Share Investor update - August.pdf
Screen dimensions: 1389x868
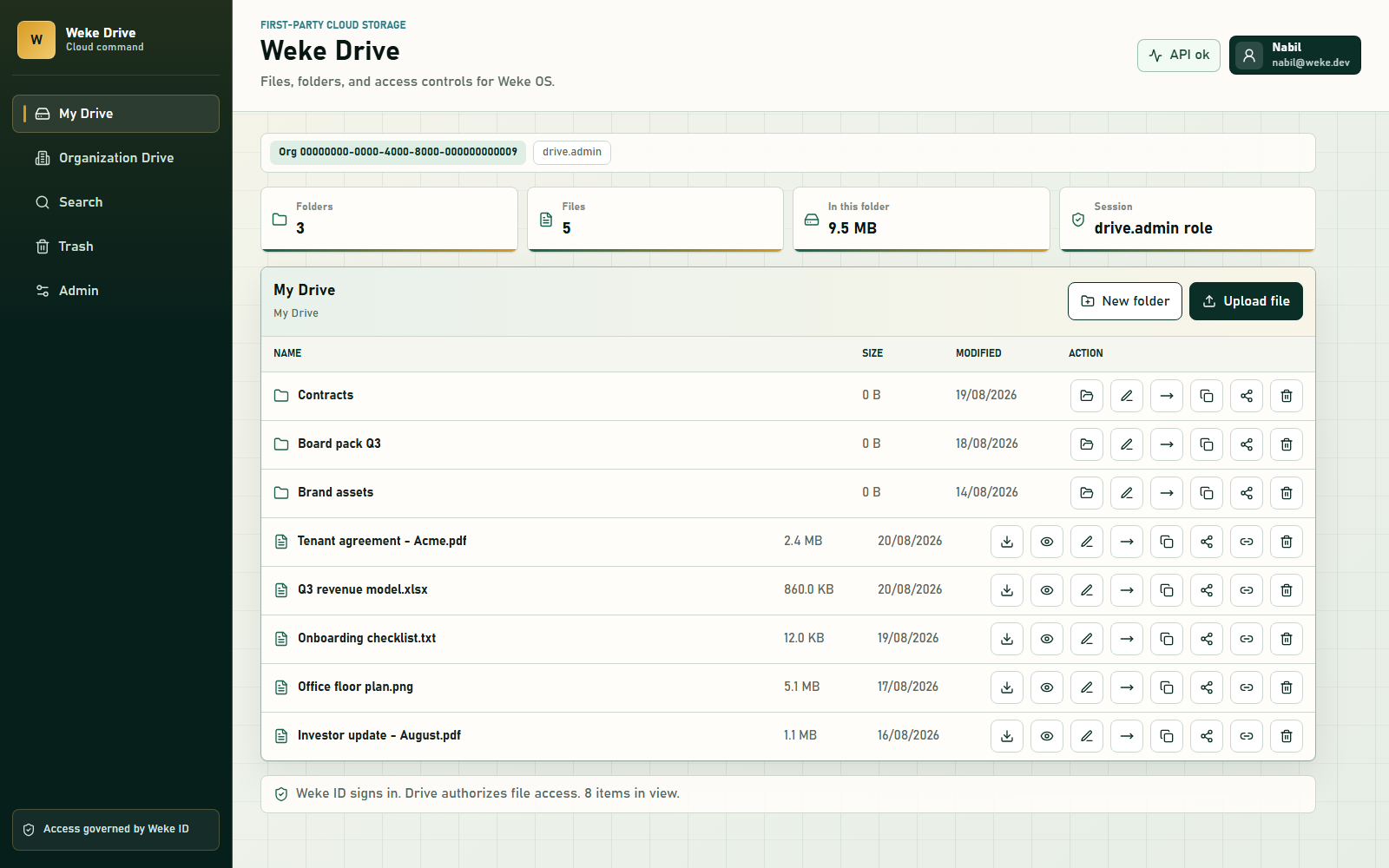(1207, 736)
